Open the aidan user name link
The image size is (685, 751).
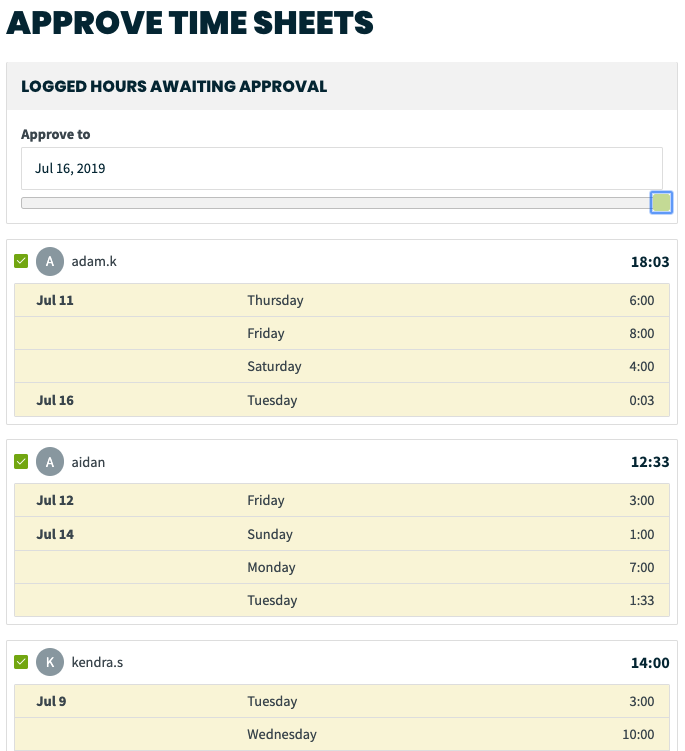pyautogui.click(x=88, y=462)
